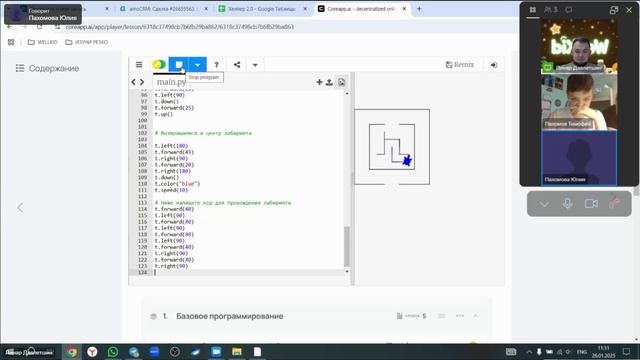Click the Remix button
Screen dimensions: 640x360
460,64
